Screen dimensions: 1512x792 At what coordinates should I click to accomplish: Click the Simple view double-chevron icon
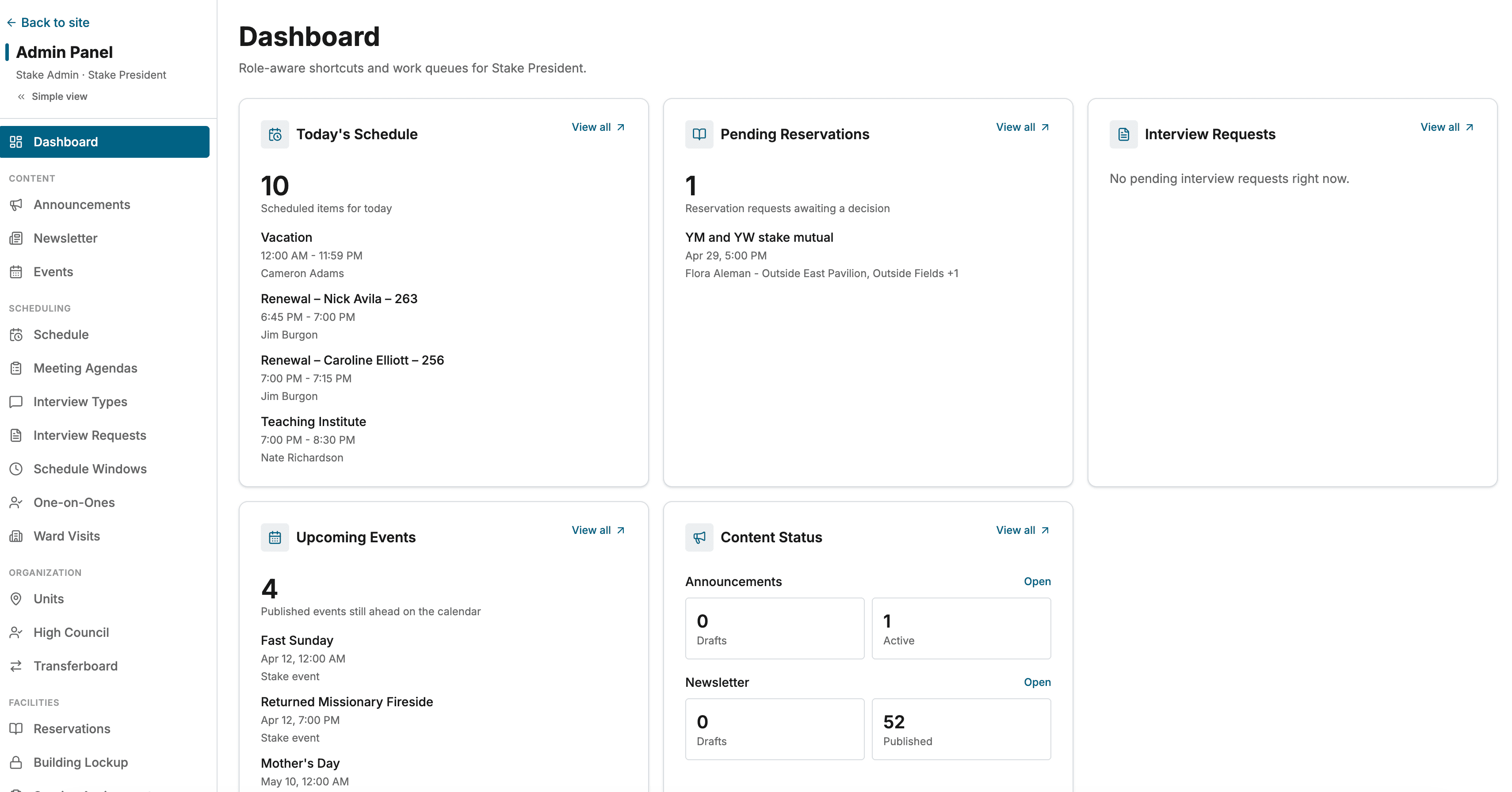tap(21, 97)
